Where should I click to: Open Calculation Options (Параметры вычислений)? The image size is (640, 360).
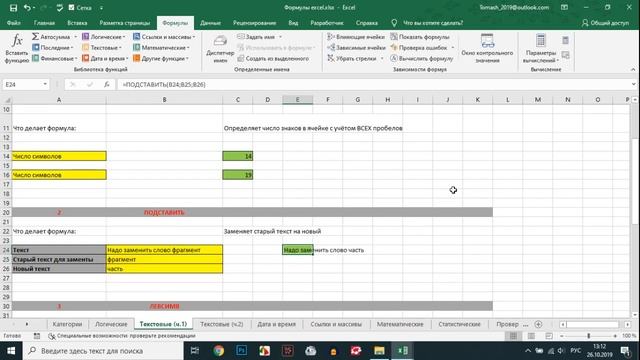point(541,49)
